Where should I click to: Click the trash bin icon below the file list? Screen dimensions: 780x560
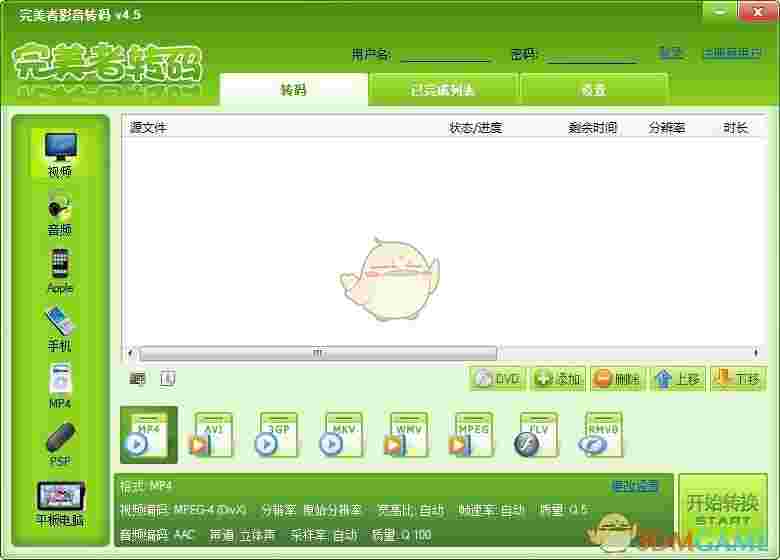click(168, 379)
